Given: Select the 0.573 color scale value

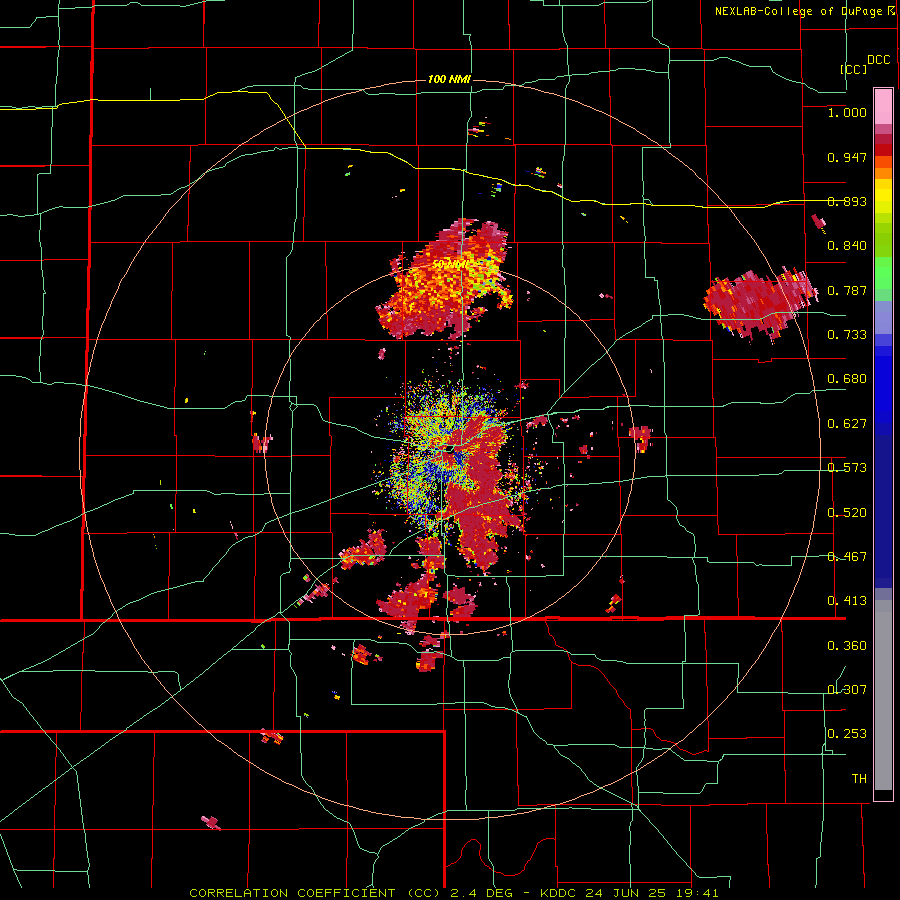Looking at the screenshot, I should point(847,468).
